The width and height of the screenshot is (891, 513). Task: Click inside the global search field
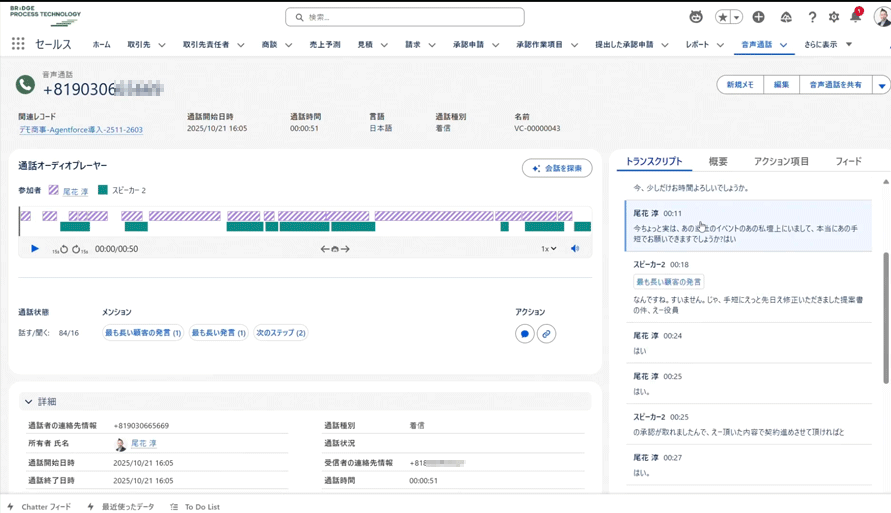pos(405,17)
